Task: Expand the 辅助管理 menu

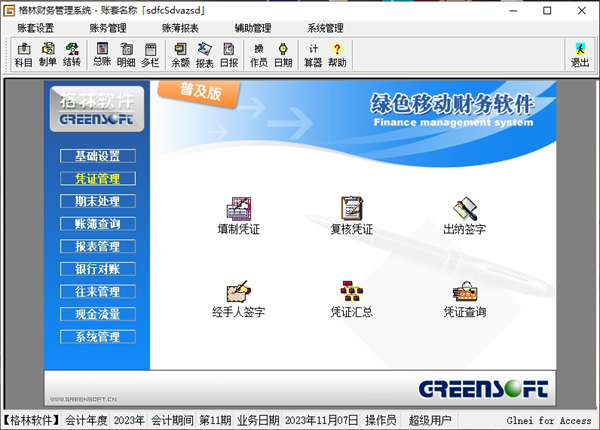Action: tap(253, 28)
